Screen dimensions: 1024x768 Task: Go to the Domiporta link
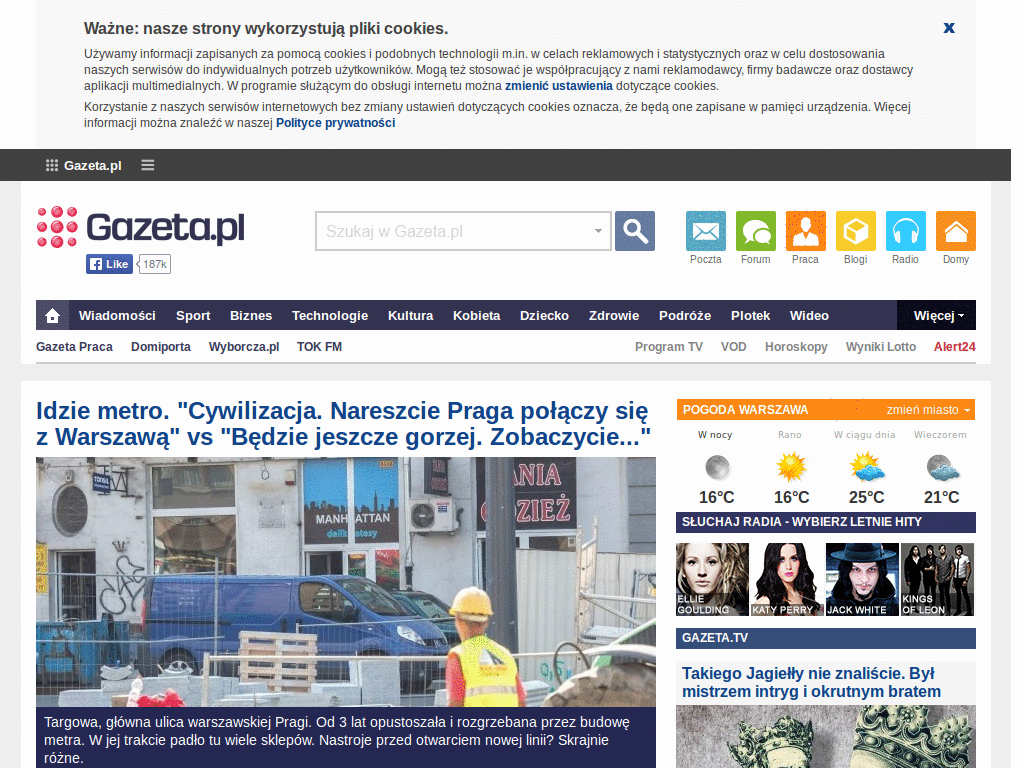(161, 347)
